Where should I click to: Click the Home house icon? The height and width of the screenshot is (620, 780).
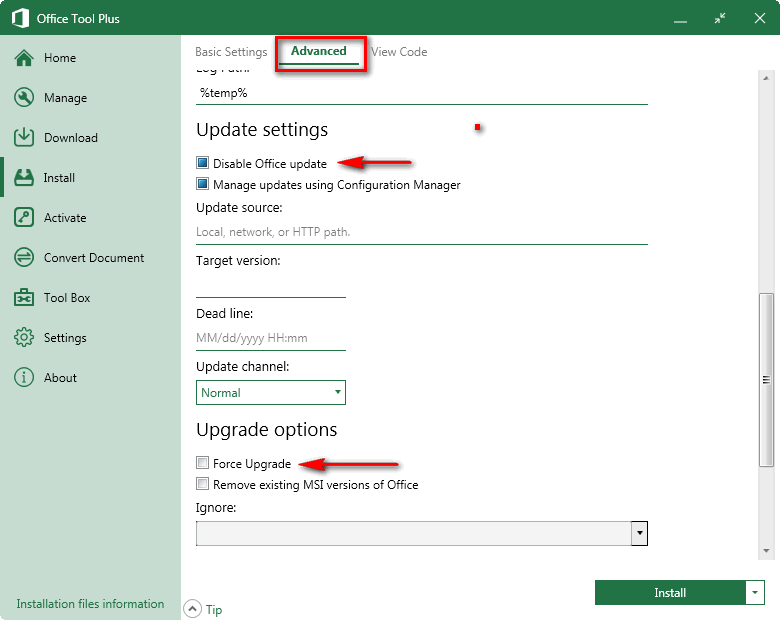pyautogui.click(x=24, y=58)
